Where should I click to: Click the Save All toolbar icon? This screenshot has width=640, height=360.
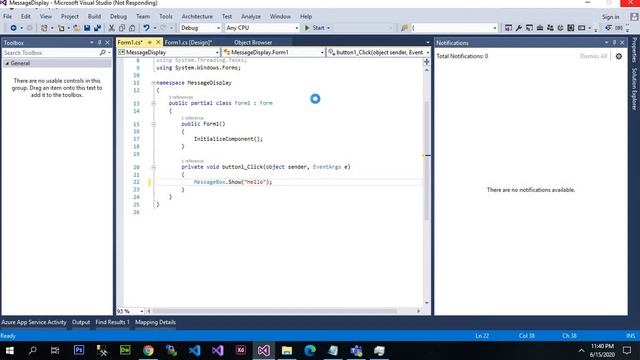[97, 28]
